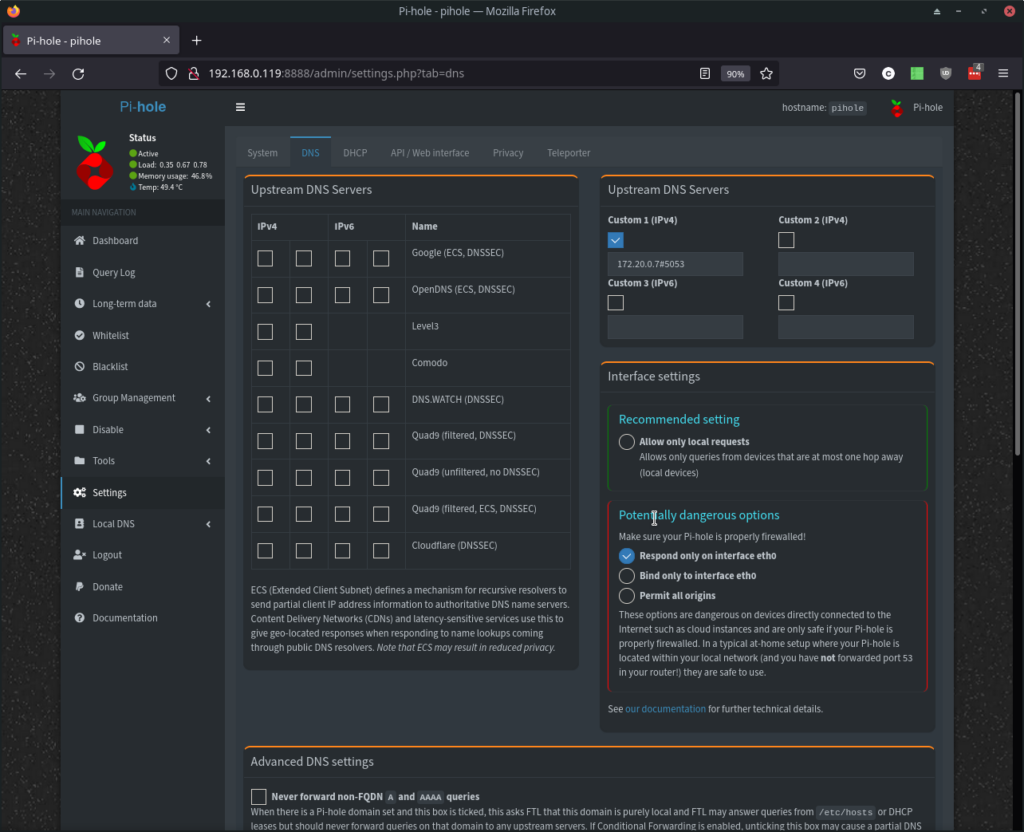This screenshot has width=1024, height=832.
Task: Open the 'our documentation' link
Action: tap(665, 709)
